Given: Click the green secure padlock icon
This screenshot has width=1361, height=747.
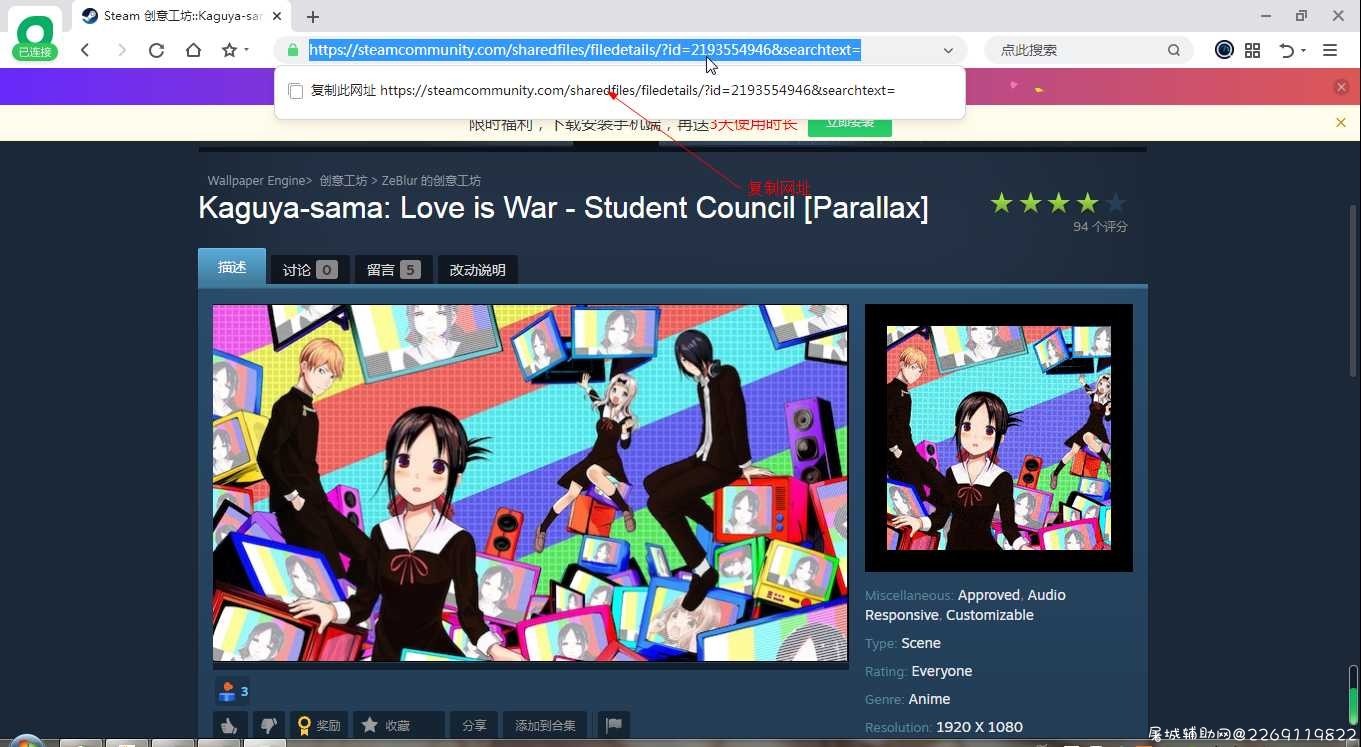Looking at the screenshot, I should click(292, 50).
